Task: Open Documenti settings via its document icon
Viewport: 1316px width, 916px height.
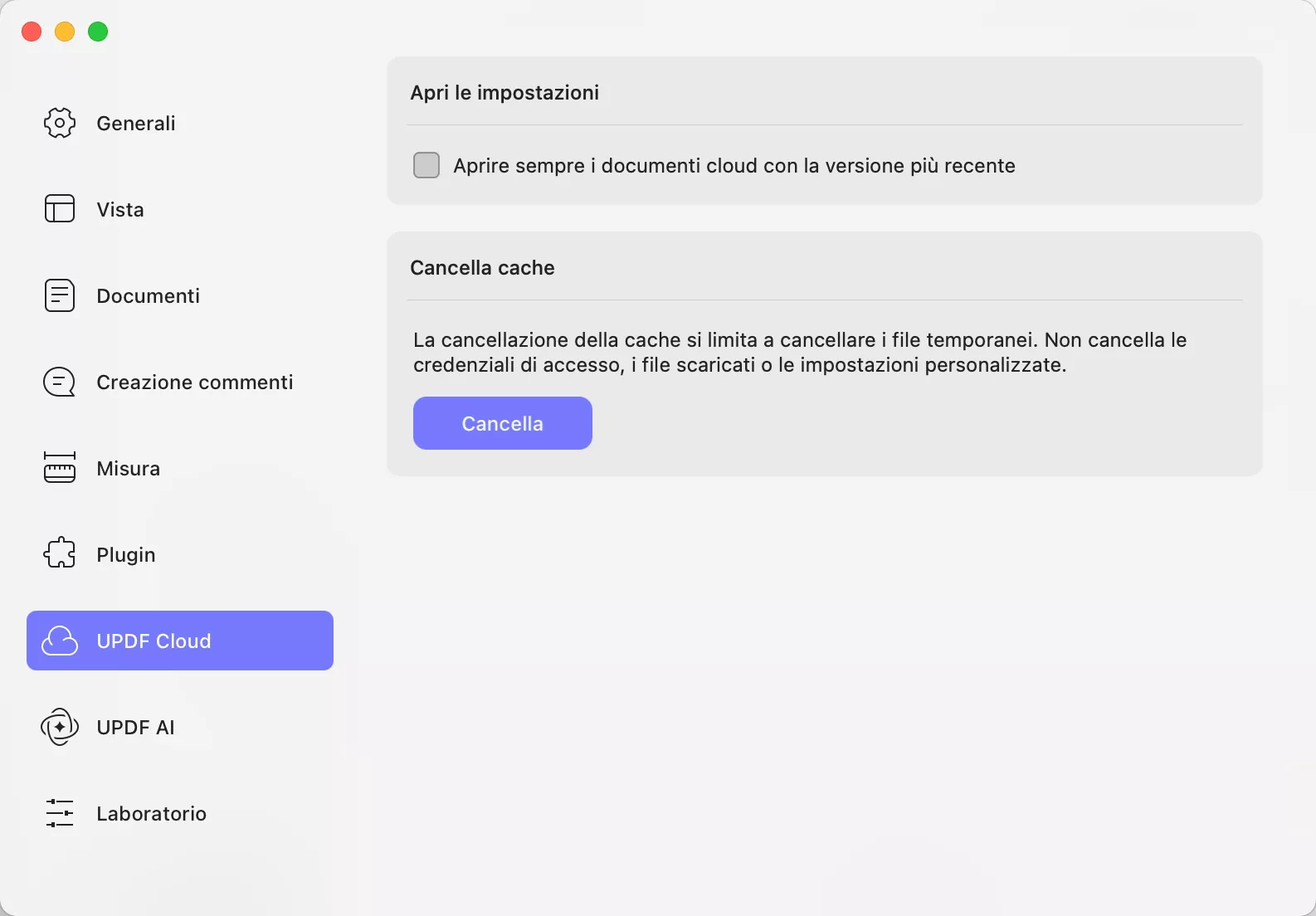Action: (58, 295)
